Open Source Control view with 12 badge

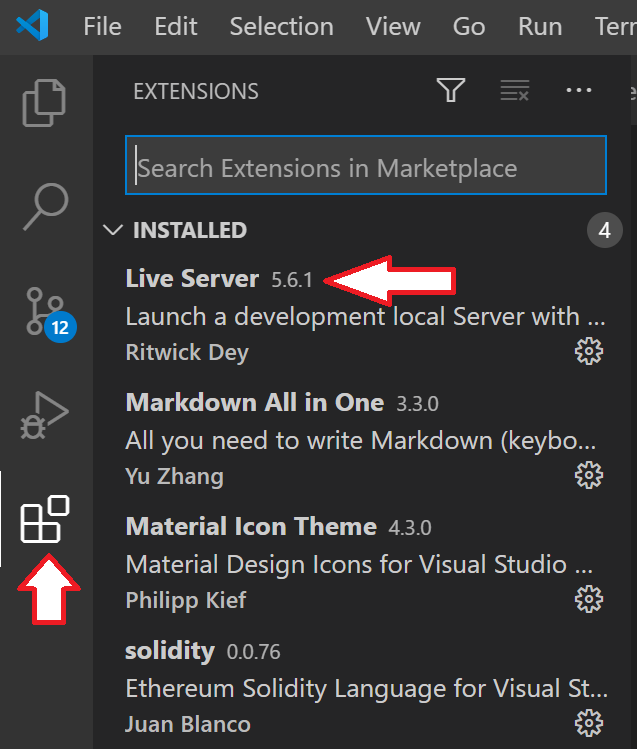pos(51,313)
